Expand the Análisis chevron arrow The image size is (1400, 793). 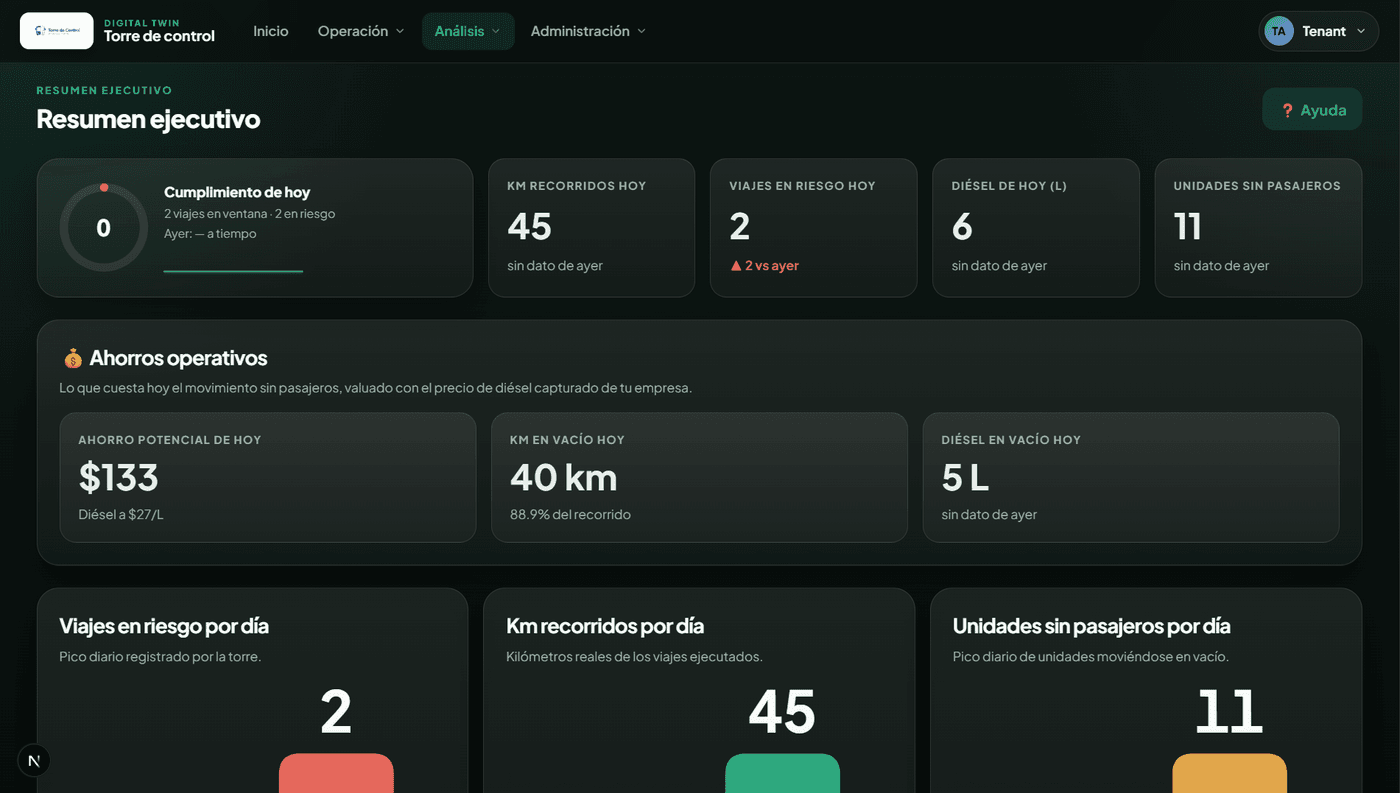pos(495,31)
